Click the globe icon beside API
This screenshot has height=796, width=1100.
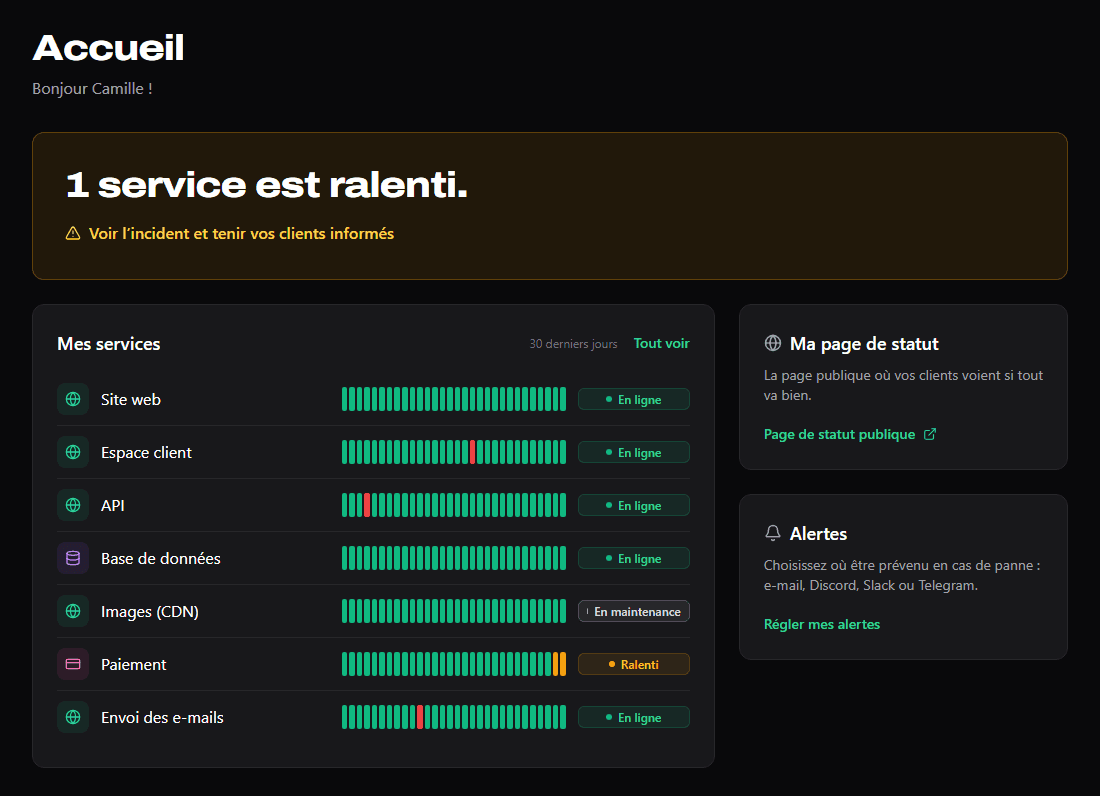pyautogui.click(x=73, y=505)
